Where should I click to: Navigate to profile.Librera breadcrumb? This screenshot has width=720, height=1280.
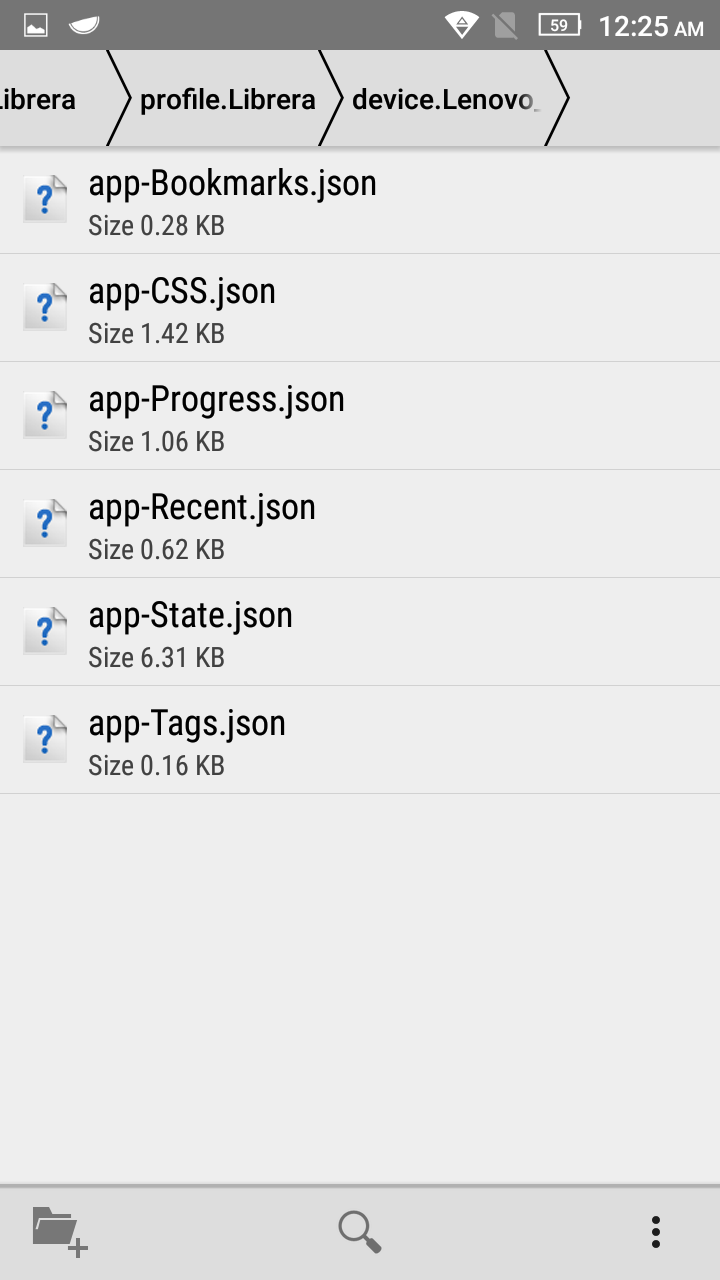(227, 100)
